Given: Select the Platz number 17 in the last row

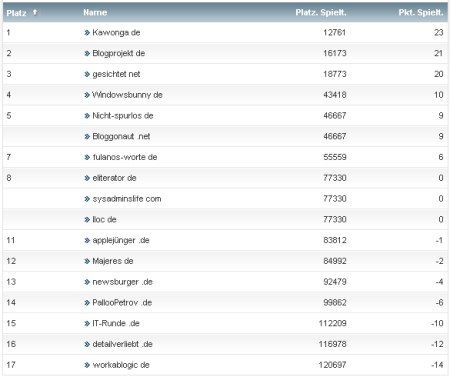Looking at the screenshot, I should click(x=11, y=365).
